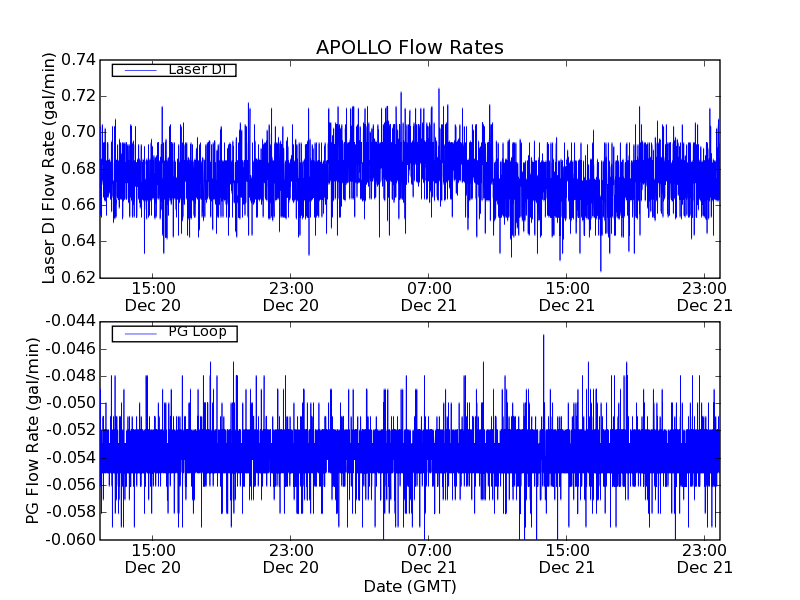
Task: Click the 0.74 y-axis tick label
Action: tap(78, 60)
